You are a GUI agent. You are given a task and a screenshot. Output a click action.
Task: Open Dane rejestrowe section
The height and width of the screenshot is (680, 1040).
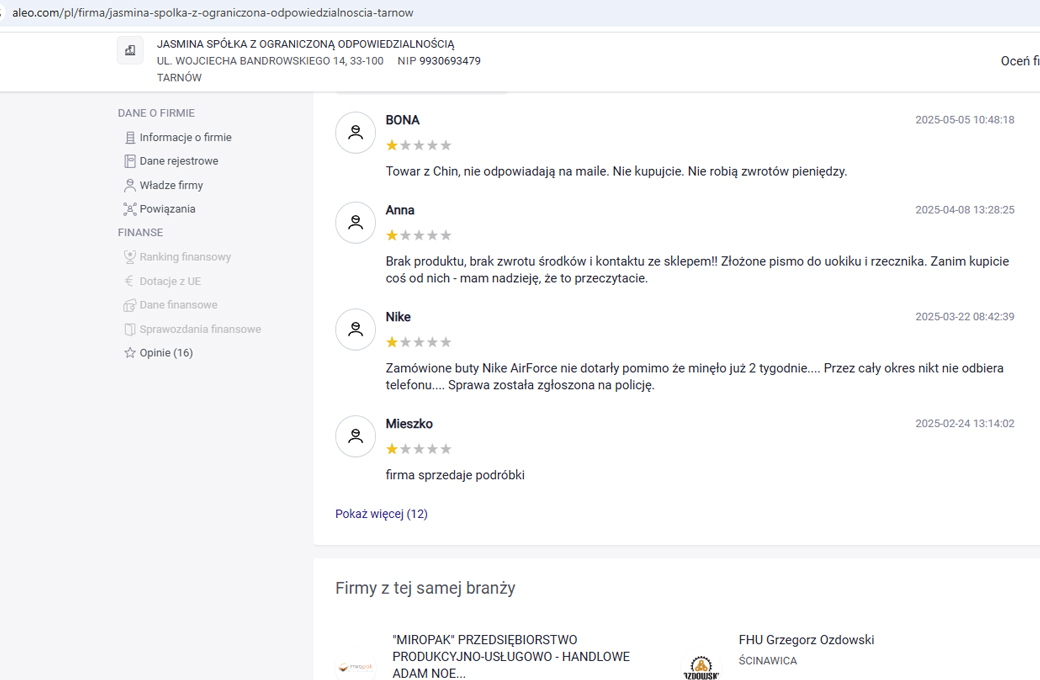tap(178, 161)
